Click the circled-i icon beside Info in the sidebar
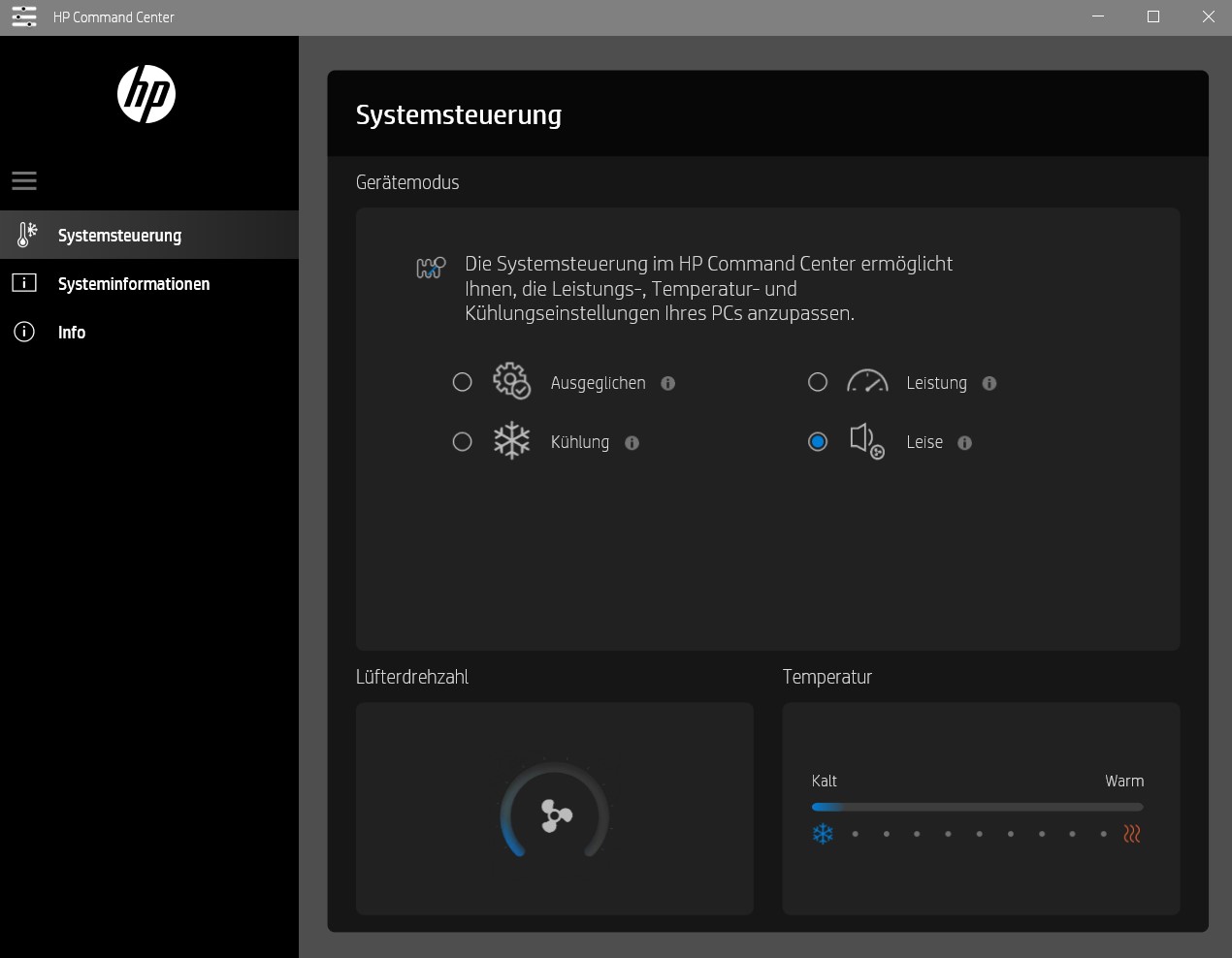Viewport: 1232px width, 958px height. [x=24, y=332]
